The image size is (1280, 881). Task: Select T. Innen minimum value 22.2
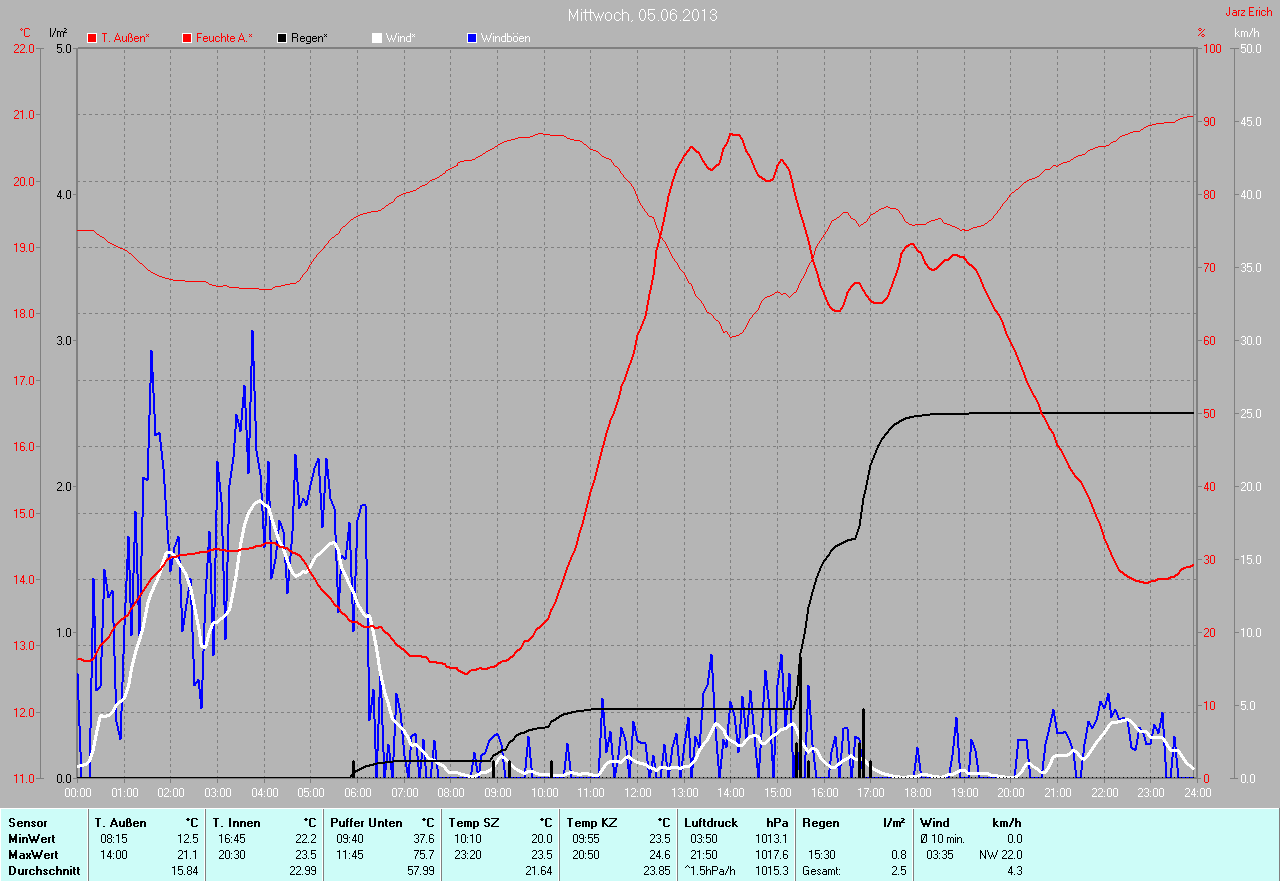pyautogui.click(x=305, y=839)
